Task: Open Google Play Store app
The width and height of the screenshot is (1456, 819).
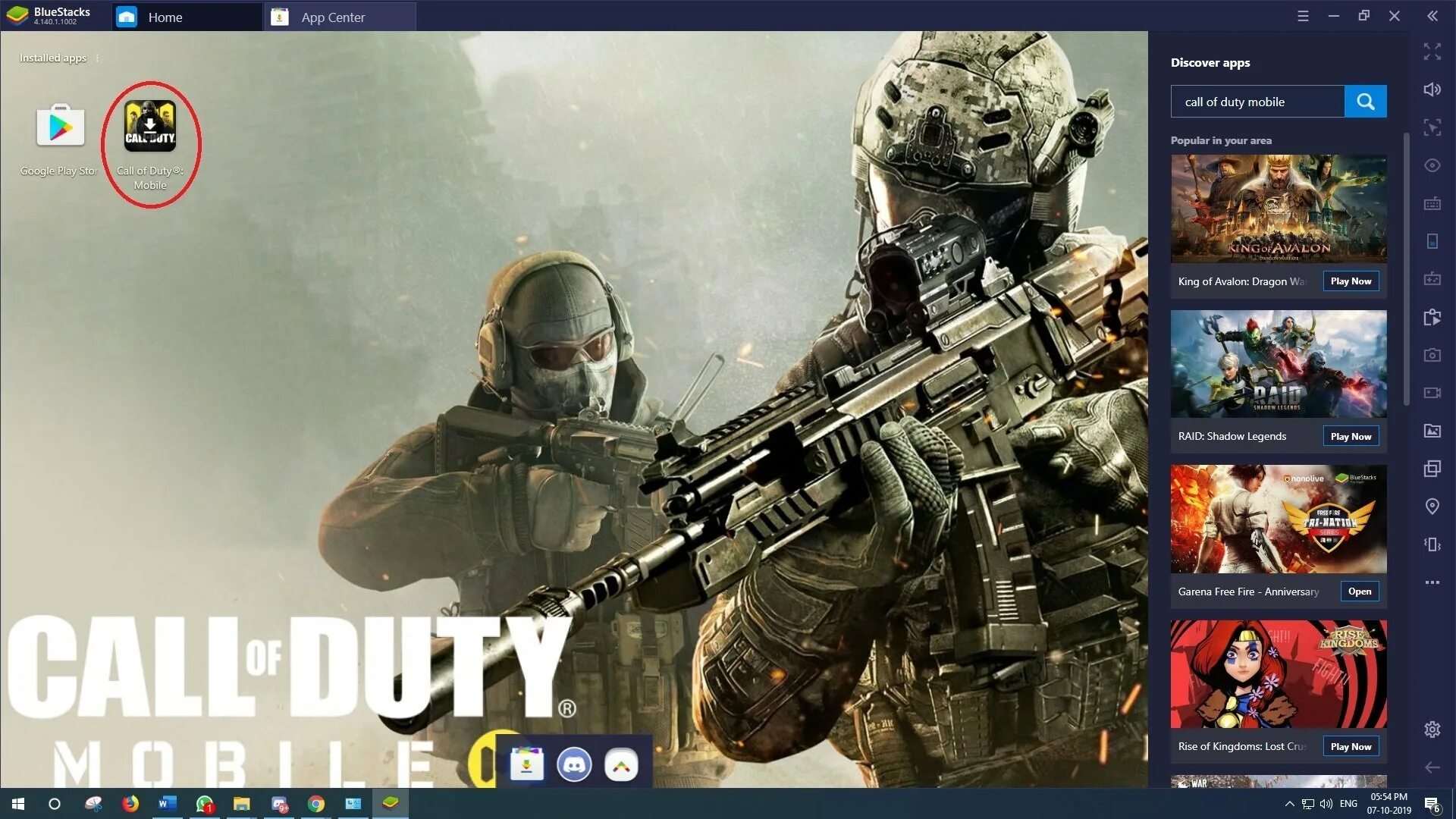Action: click(61, 127)
